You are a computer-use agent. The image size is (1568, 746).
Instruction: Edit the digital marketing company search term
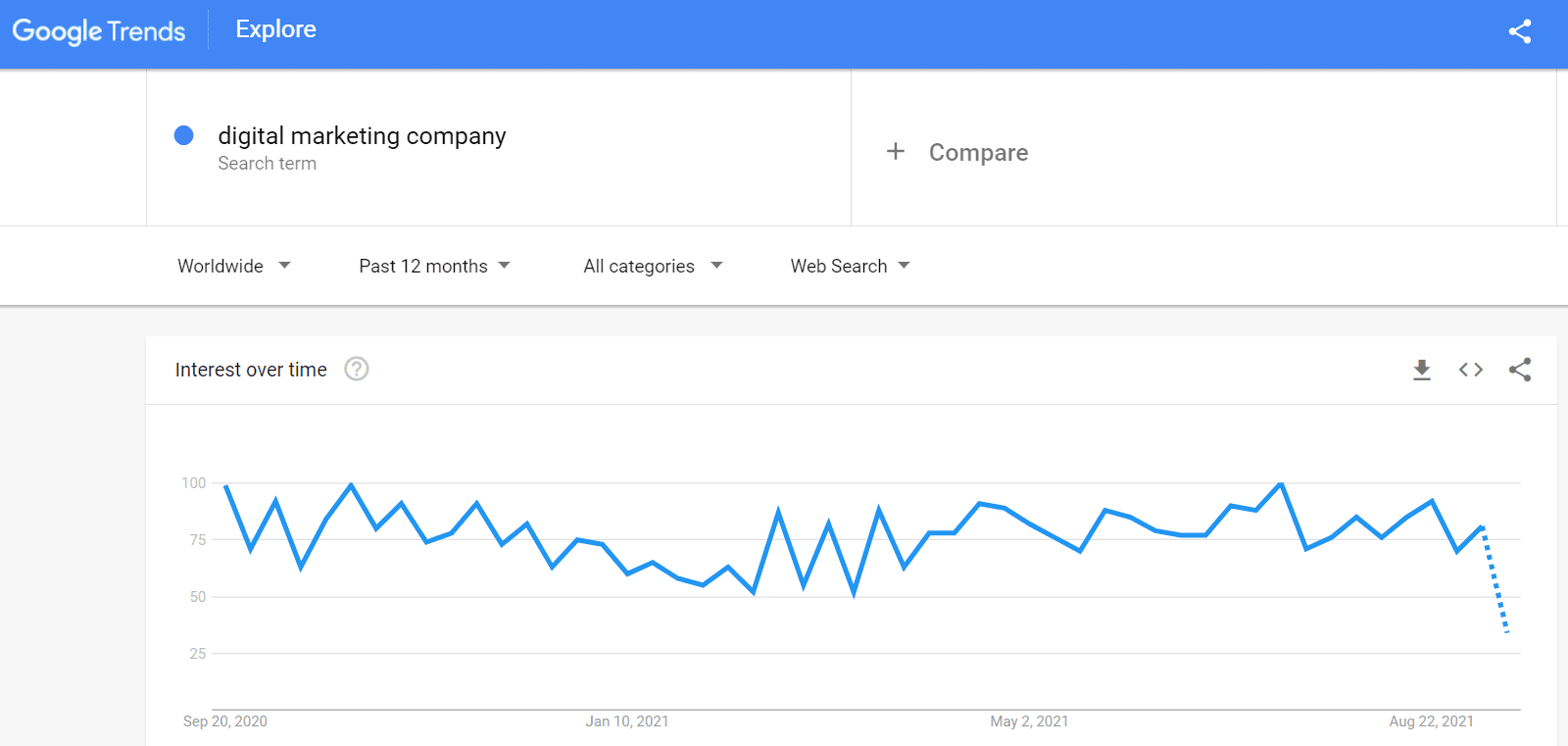coord(362,135)
